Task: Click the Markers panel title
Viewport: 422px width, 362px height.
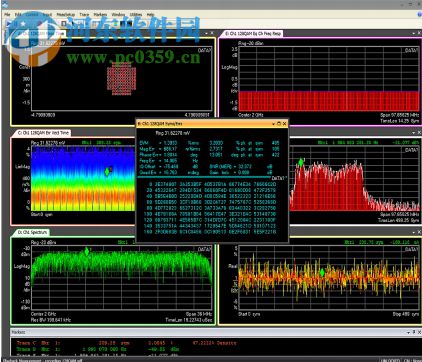Action: (x=18, y=332)
